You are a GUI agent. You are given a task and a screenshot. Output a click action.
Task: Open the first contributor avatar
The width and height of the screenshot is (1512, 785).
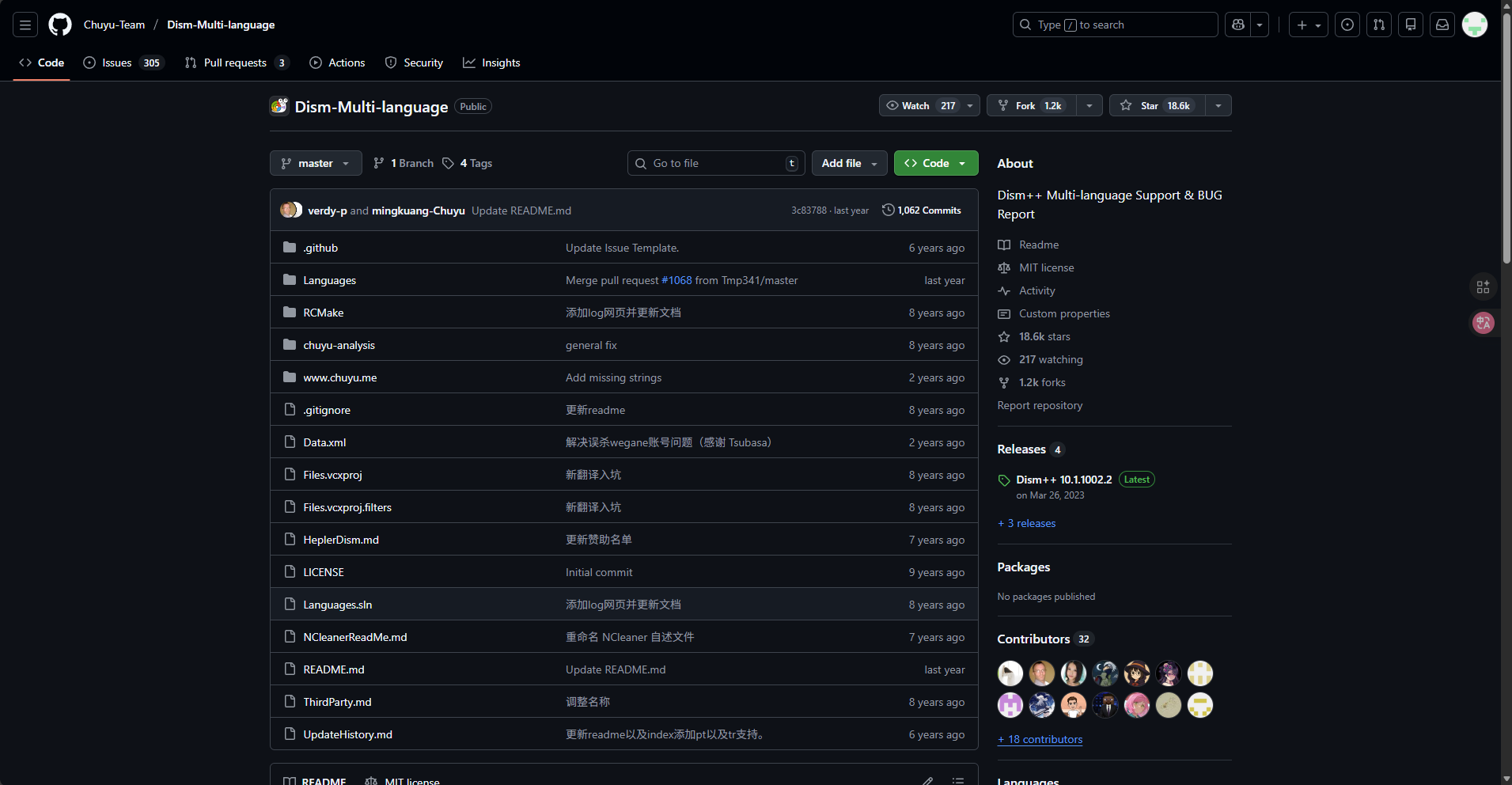[x=1010, y=673]
